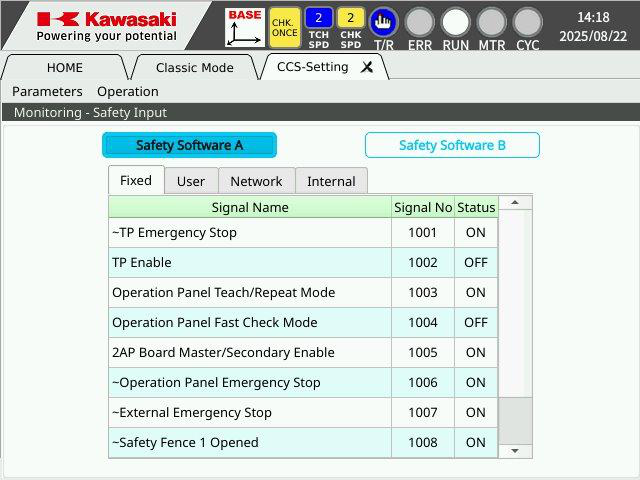Screen dimensions: 640x480
Task: Click the T/R teach/repeat hand icon
Action: 383,22
